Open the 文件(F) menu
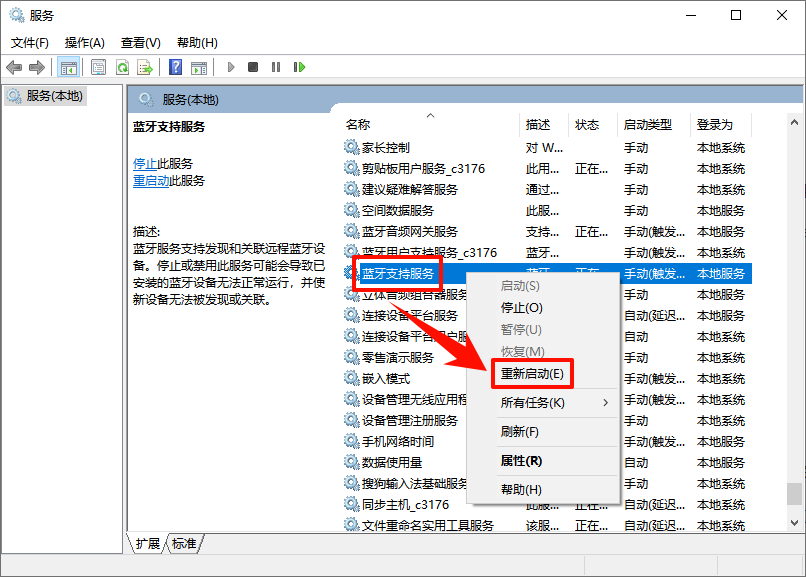Screen dimensions: 806x577 coord(30,43)
